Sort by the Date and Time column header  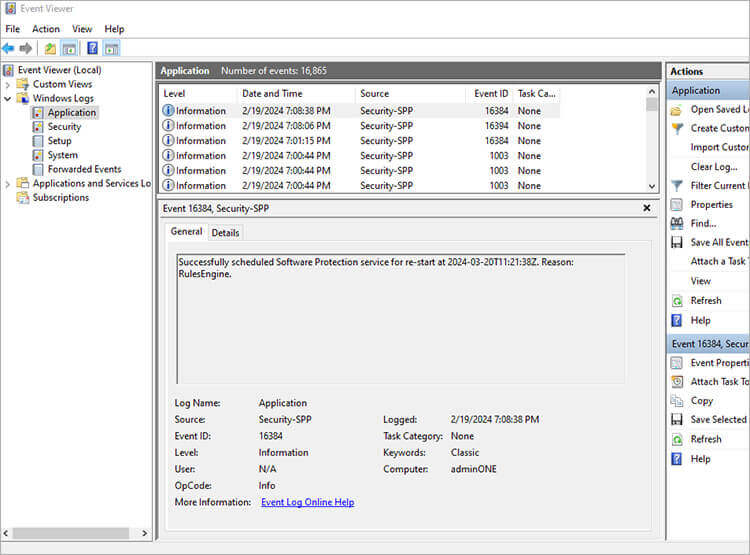pos(297,94)
